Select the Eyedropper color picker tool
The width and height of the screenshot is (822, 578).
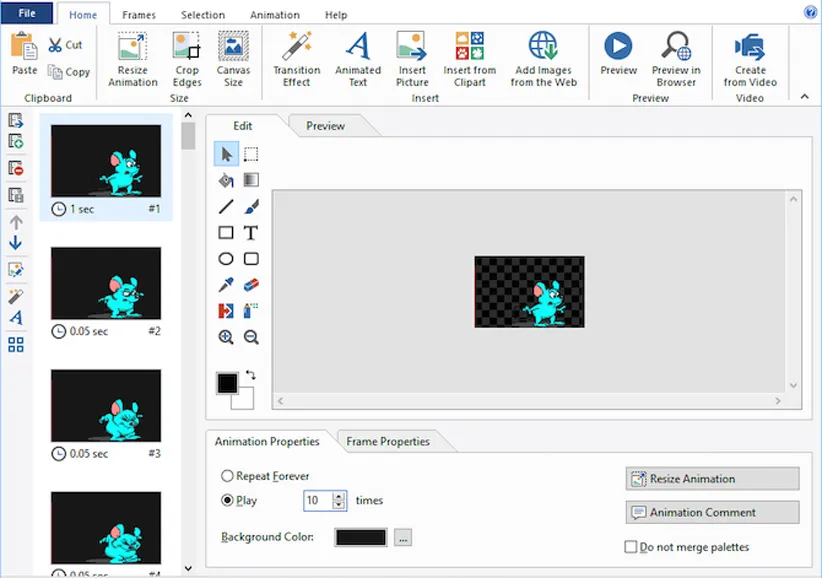pos(226,285)
